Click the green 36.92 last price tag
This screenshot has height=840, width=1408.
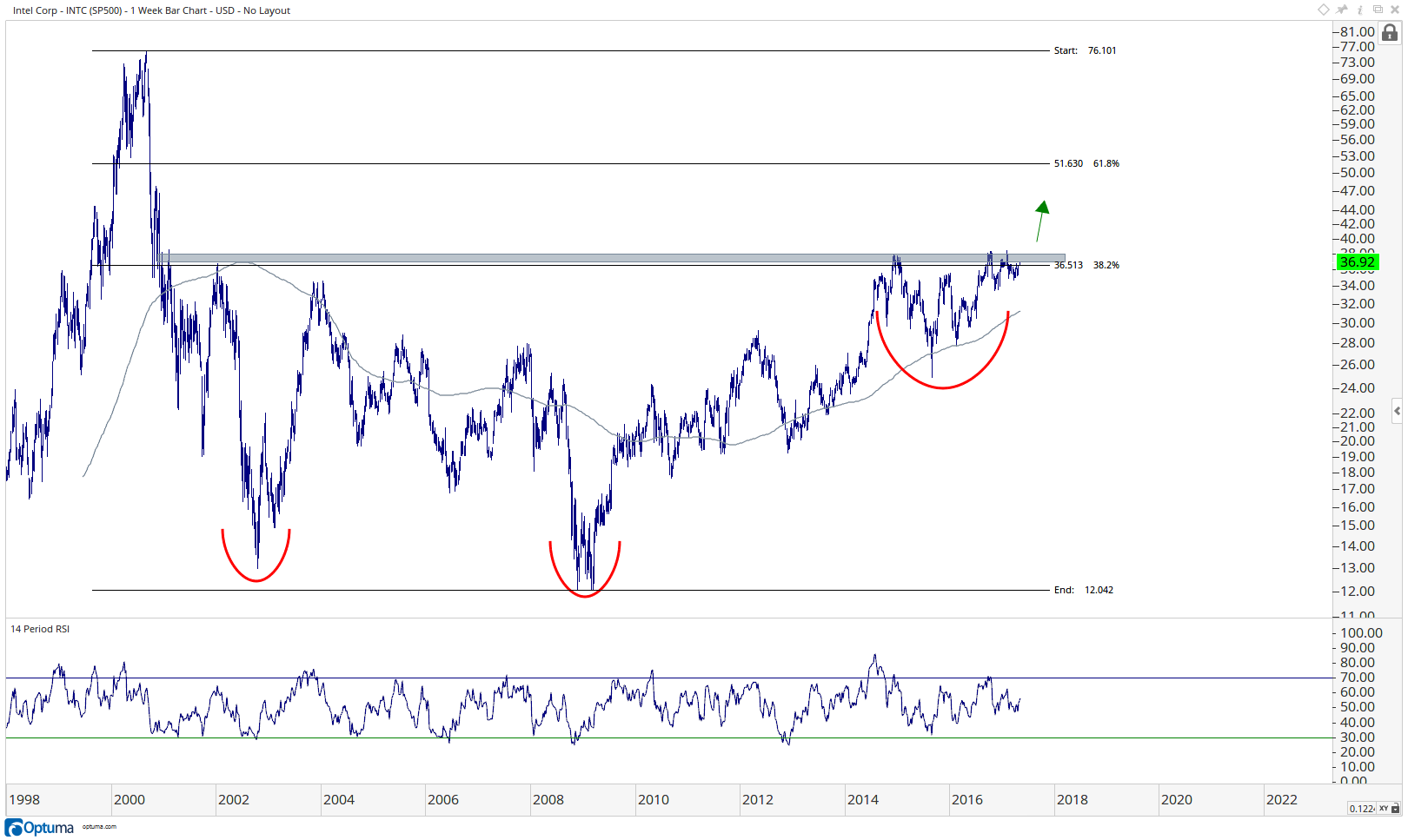(x=1357, y=262)
